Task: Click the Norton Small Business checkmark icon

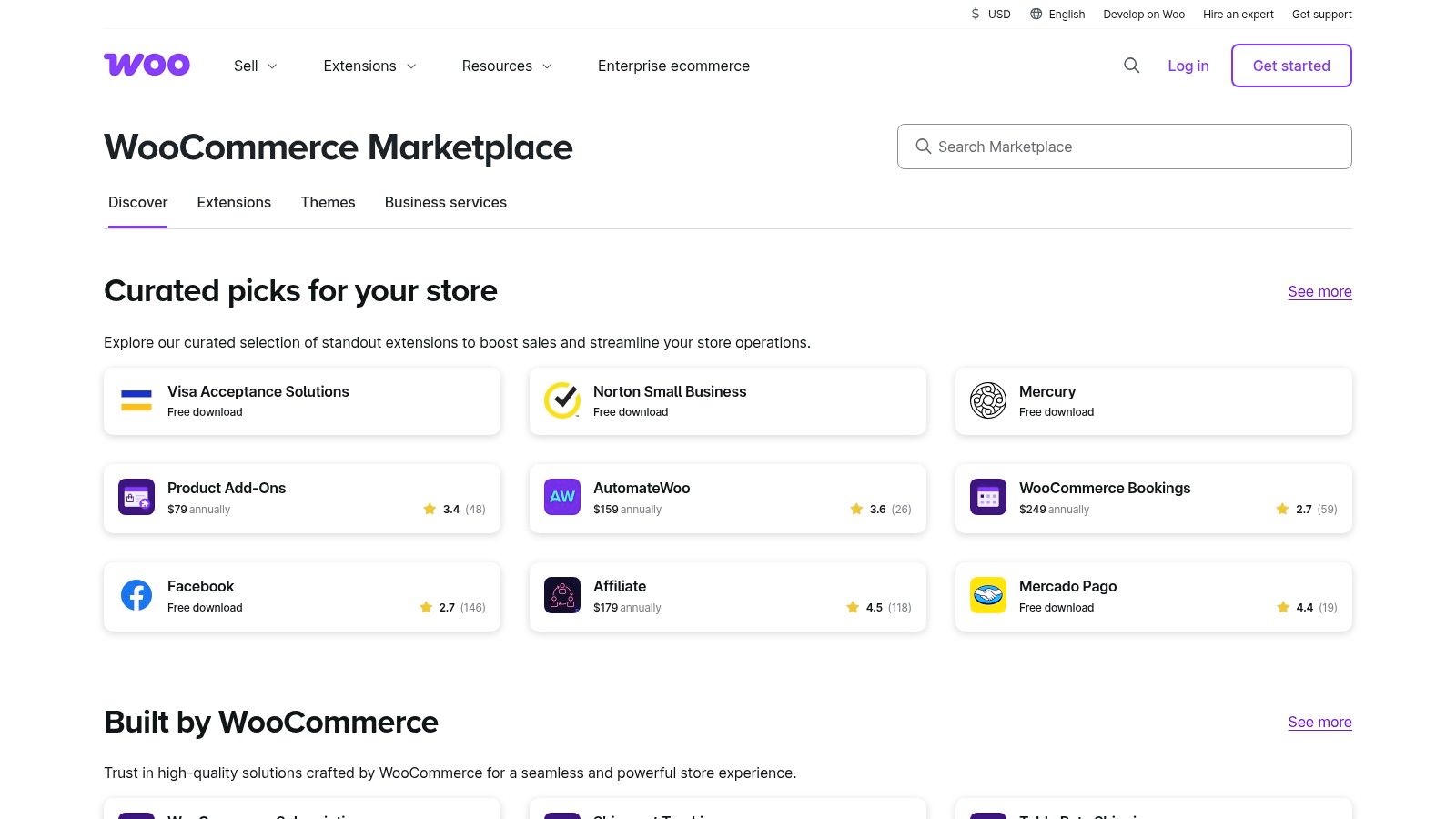Action: coord(561,400)
